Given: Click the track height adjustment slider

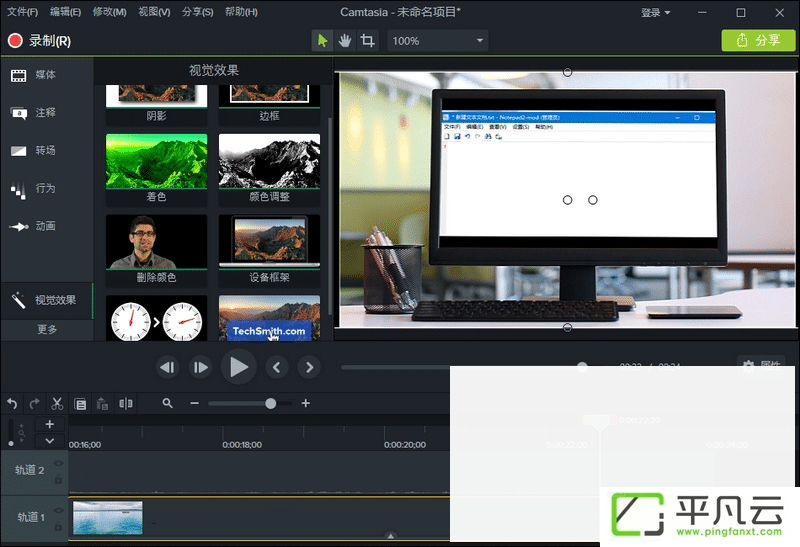Looking at the screenshot, I should point(11,433).
